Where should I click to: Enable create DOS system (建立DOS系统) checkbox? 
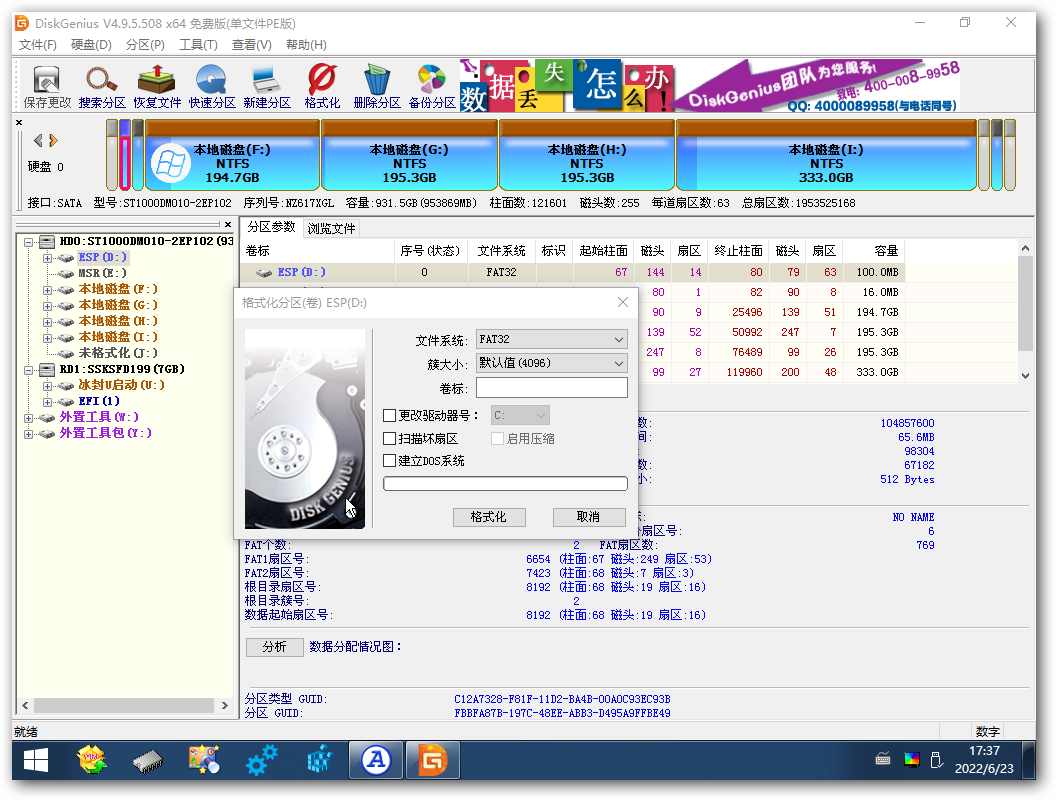pyautogui.click(x=389, y=461)
